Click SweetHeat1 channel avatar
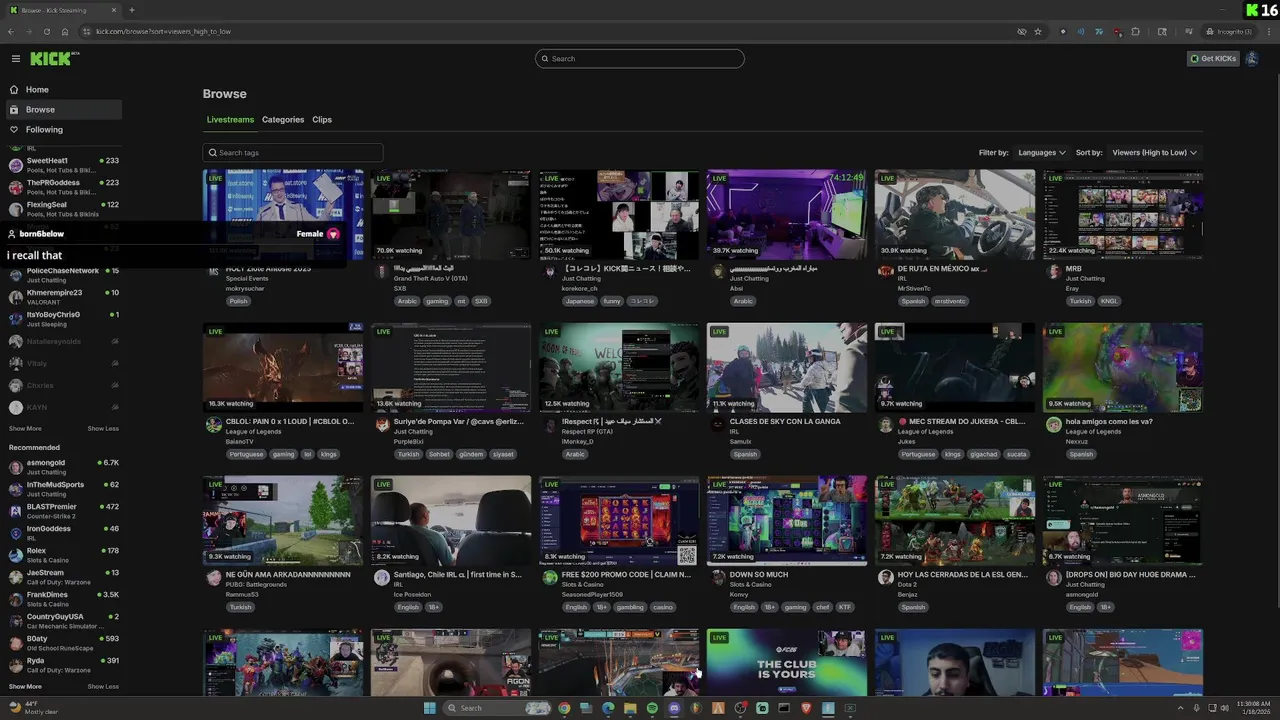 click(x=16, y=165)
